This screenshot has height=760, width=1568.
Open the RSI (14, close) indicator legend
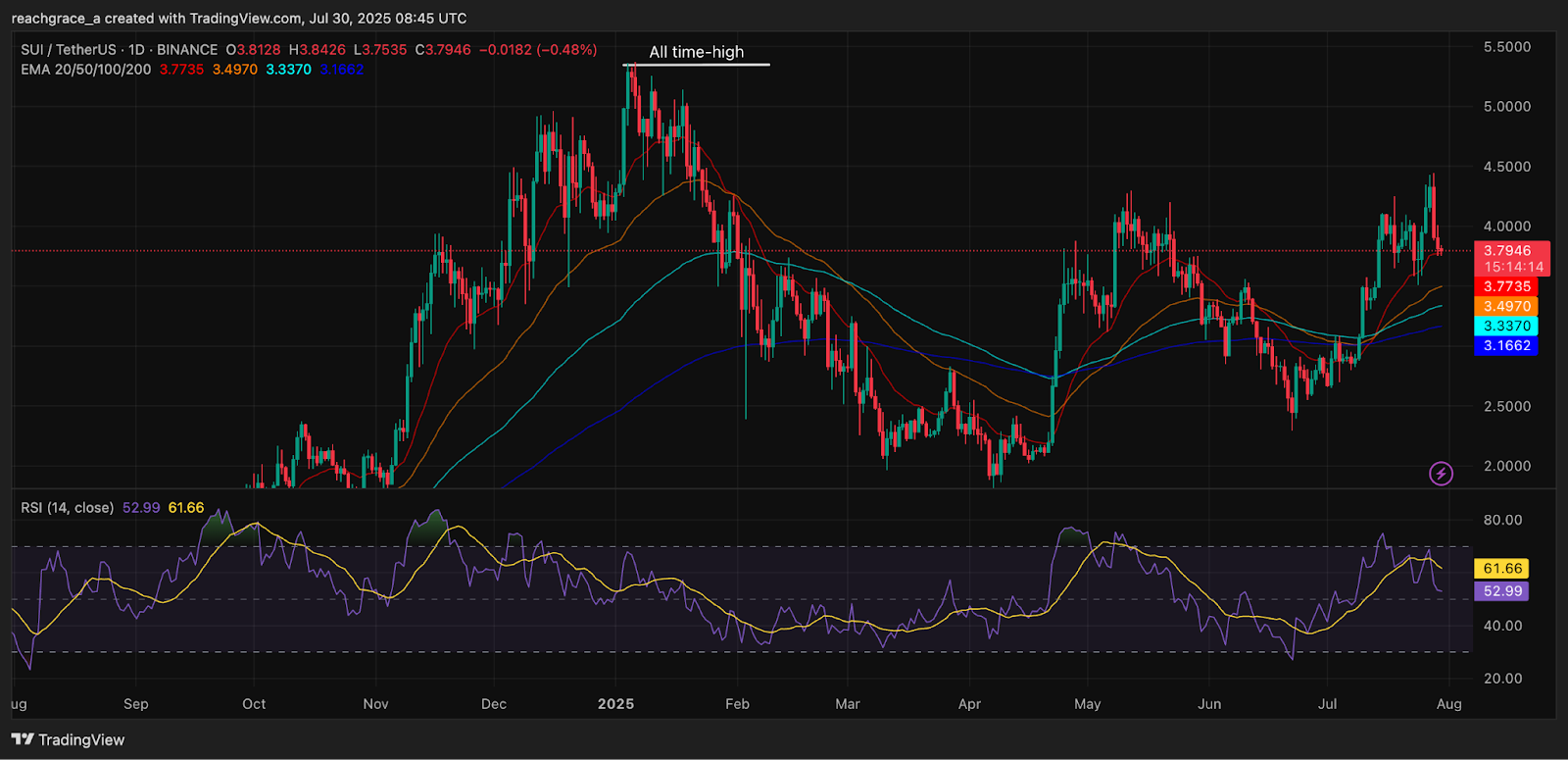coord(68,508)
